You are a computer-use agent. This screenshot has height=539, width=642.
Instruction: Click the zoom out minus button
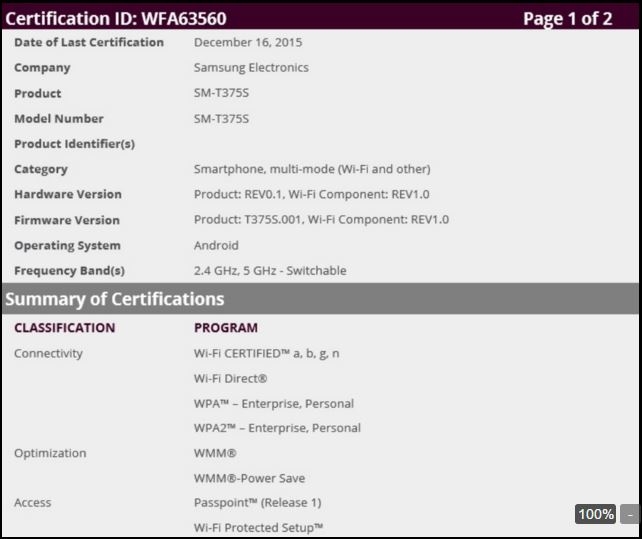pos(630,514)
